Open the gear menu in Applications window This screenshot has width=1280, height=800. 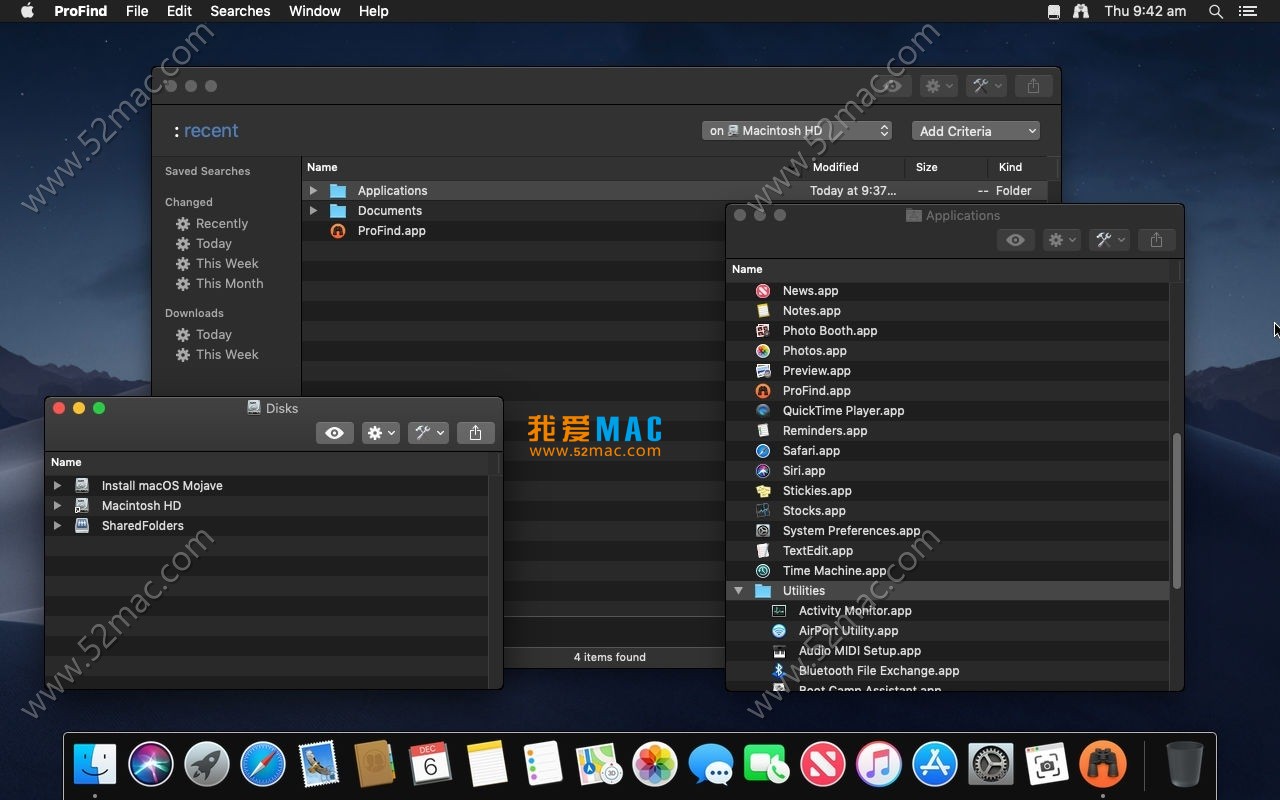pyautogui.click(x=1061, y=239)
